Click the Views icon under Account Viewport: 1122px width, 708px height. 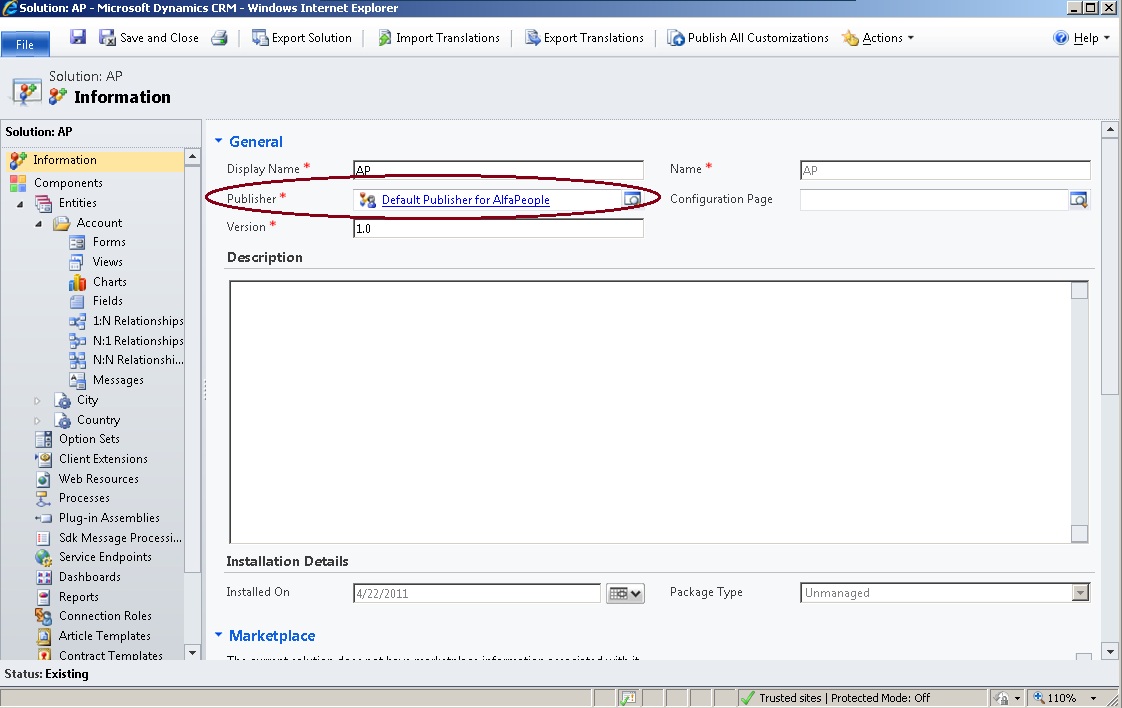click(x=77, y=262)
